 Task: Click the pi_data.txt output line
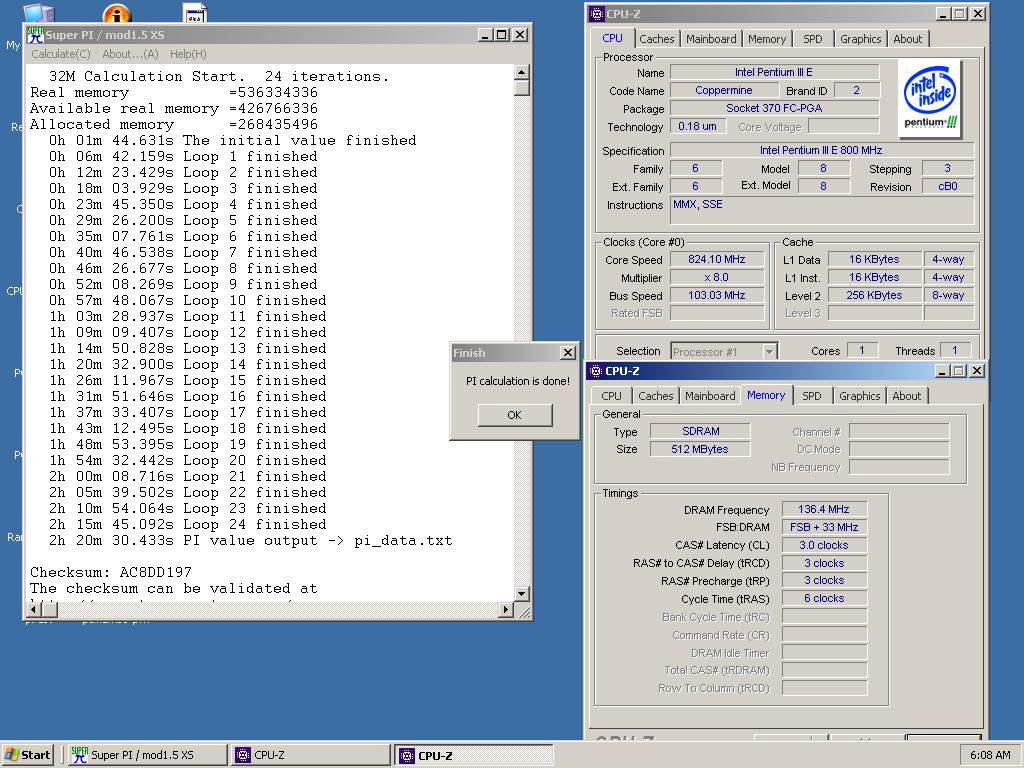250,541
